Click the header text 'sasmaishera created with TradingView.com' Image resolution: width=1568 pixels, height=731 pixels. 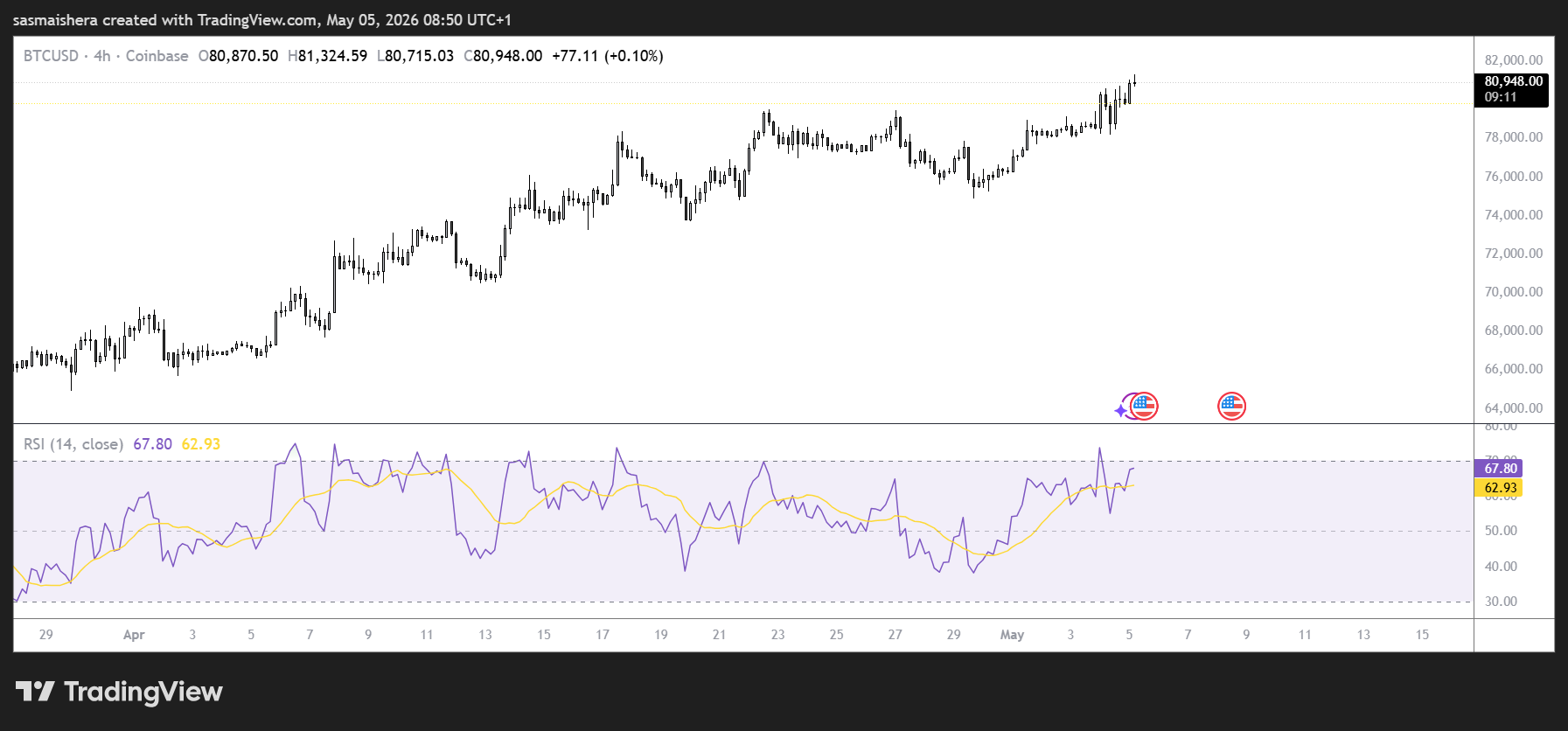point(165,19)
